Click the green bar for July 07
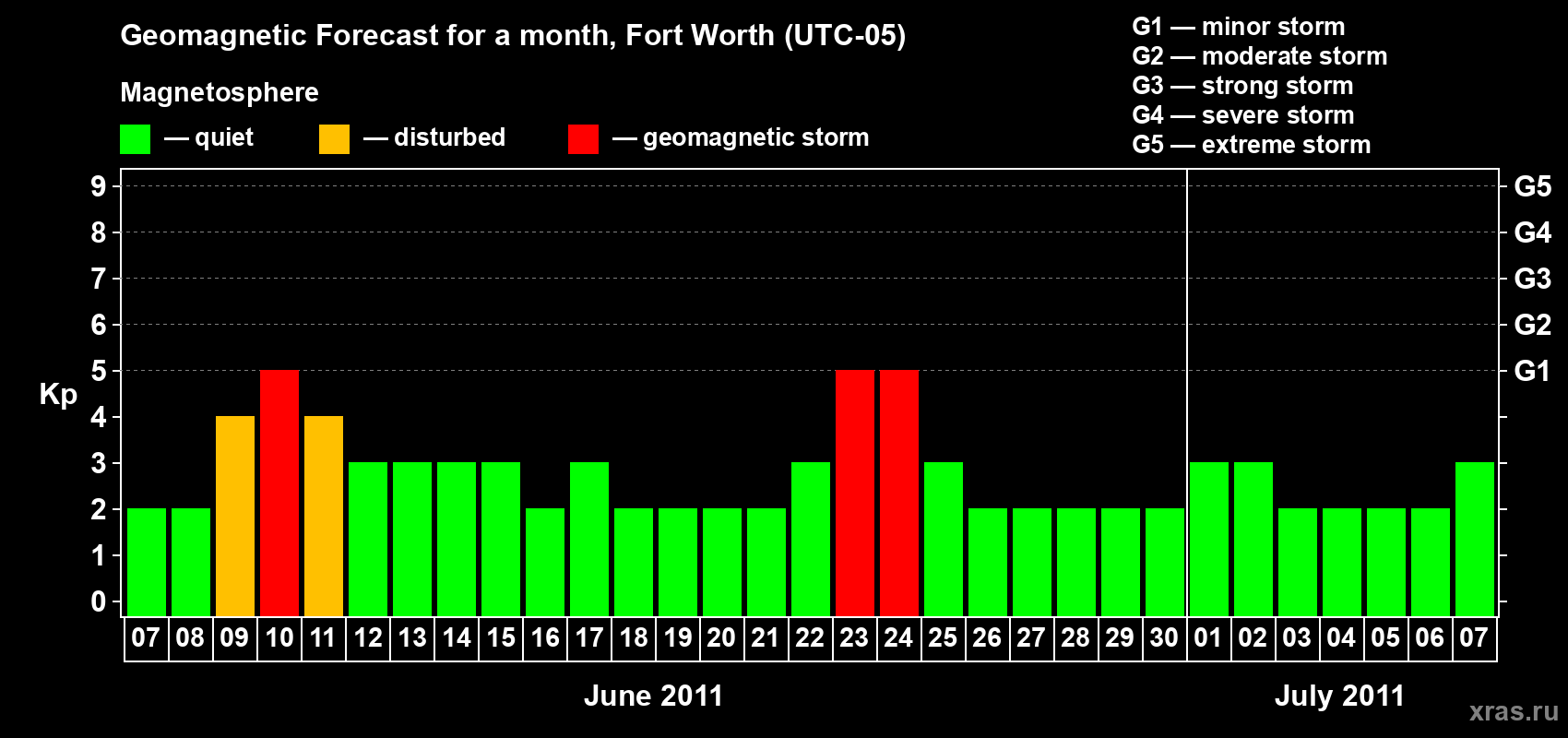 point(1475,540)
